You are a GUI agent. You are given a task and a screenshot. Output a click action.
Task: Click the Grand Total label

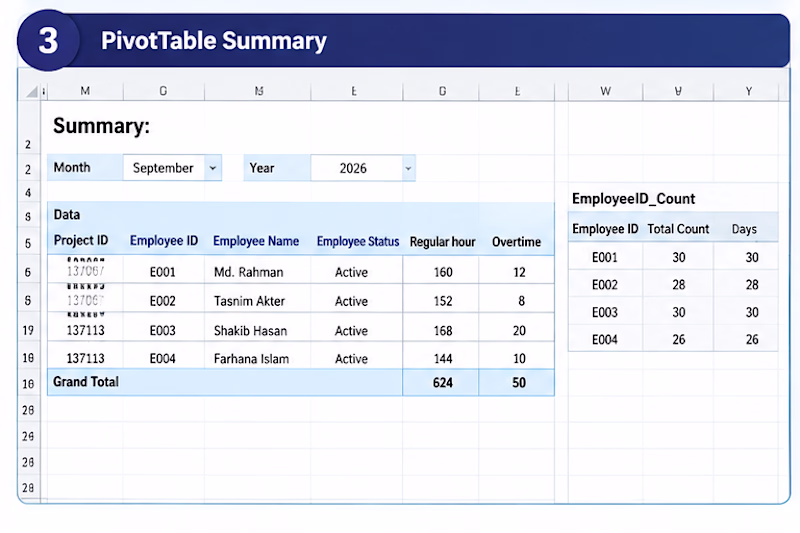pos(86,382)
